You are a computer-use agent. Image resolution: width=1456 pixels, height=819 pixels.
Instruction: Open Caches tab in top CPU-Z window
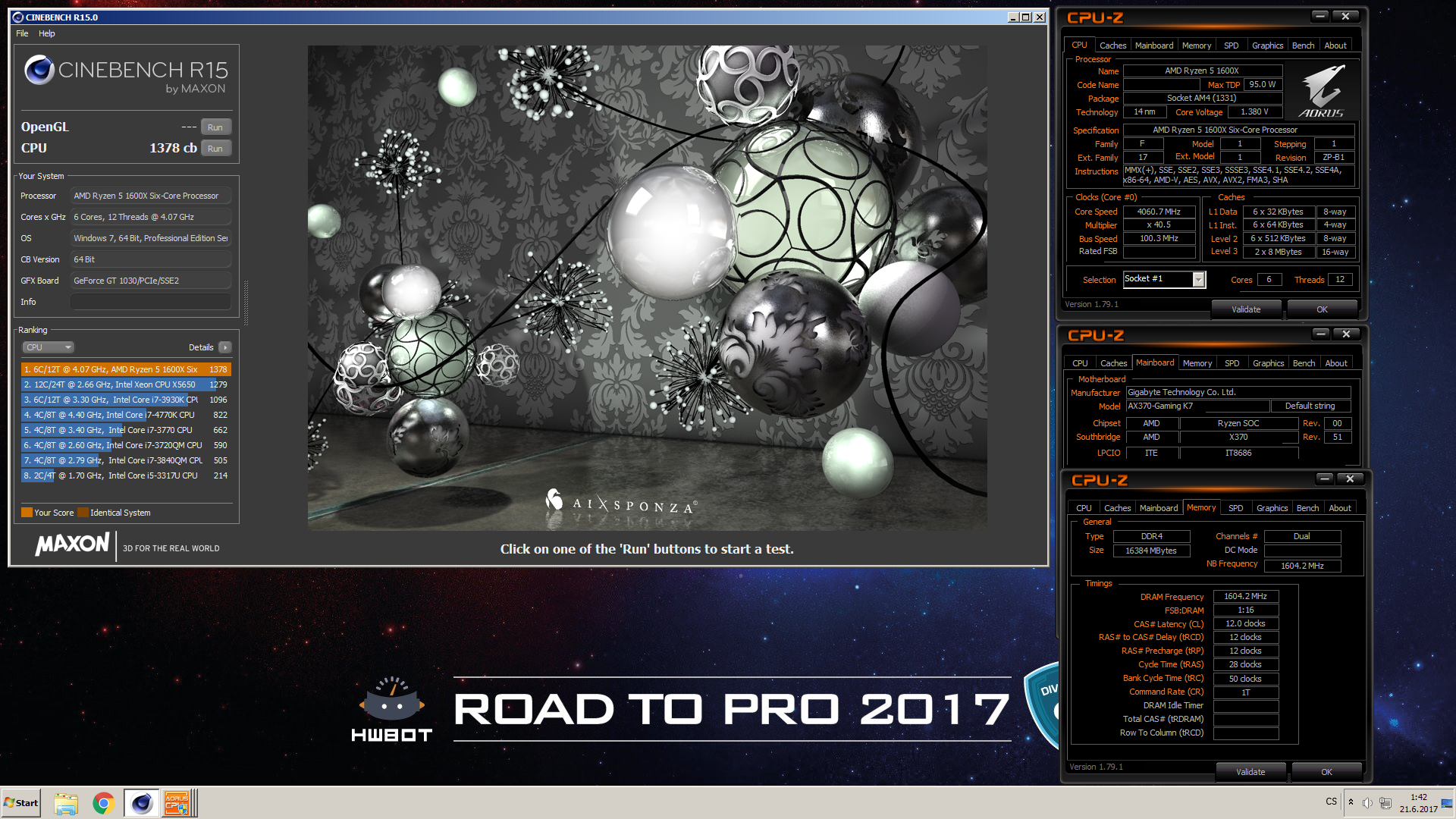(1112, 45)
